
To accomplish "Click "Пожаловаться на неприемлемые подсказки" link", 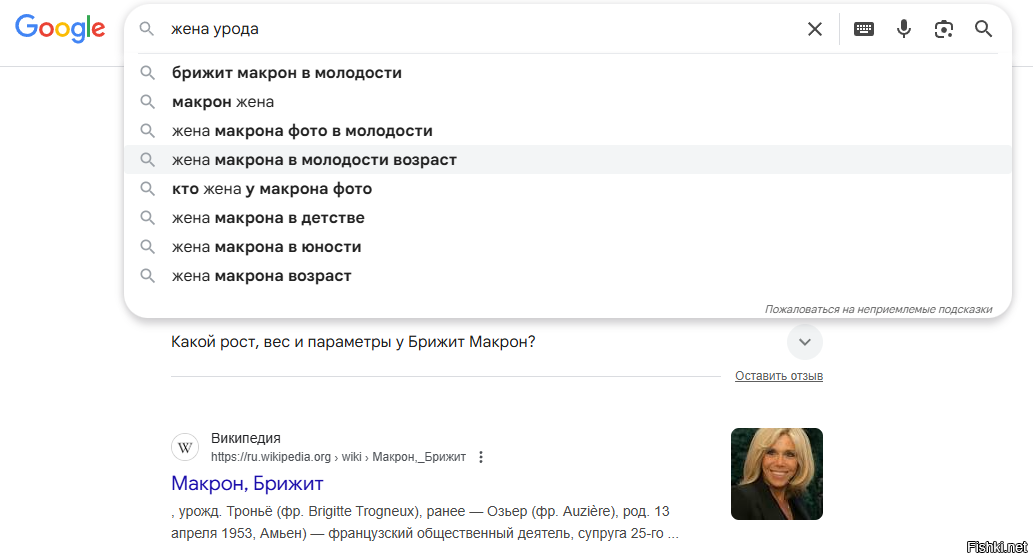I will [x=878, y=309].
